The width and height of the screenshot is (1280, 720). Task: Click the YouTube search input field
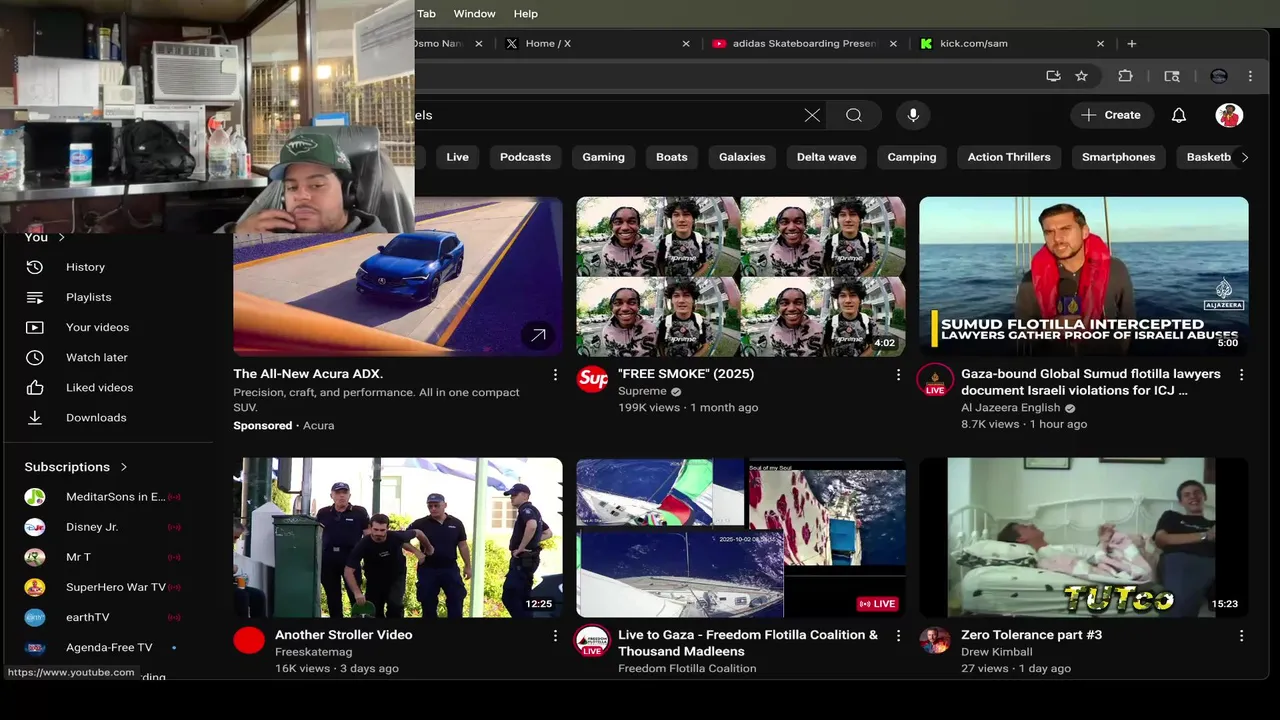(x=605, y=115)
